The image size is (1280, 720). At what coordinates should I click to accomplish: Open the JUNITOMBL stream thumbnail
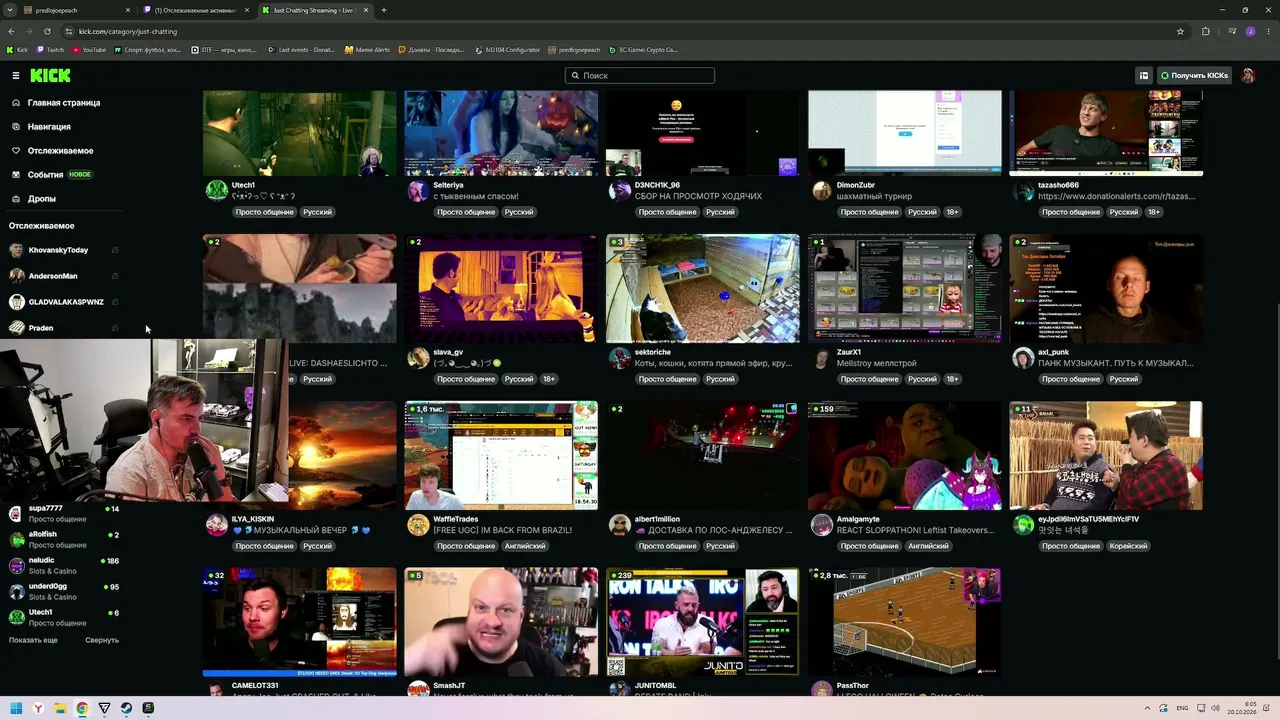[702, 622]
